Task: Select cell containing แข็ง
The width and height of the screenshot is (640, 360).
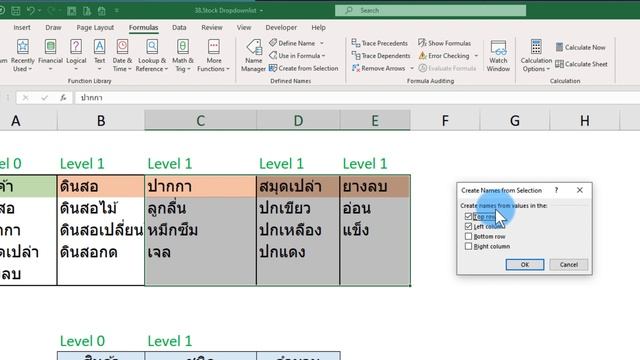Action: click(x=375, y=231)
